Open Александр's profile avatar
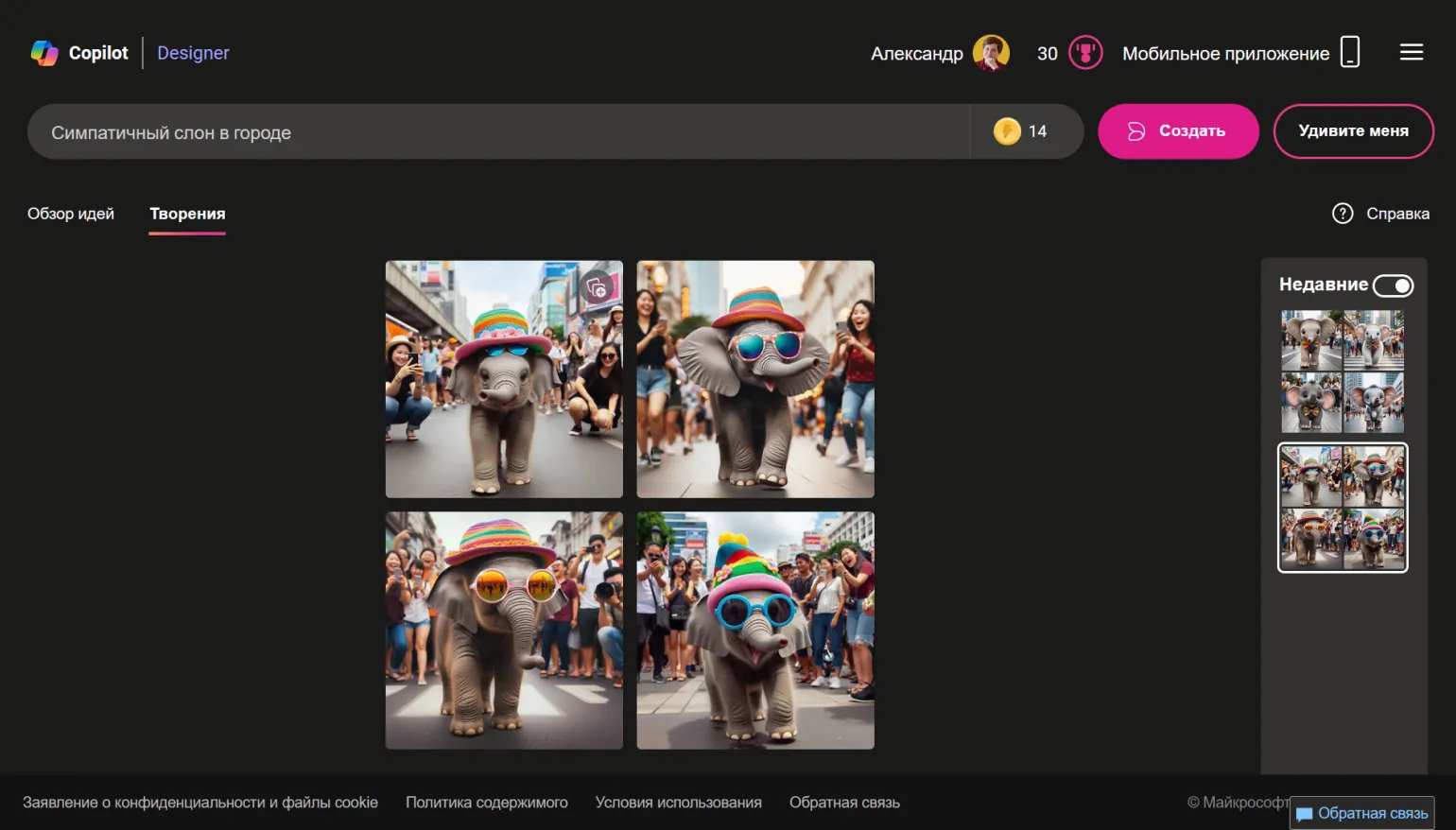The width and height of the screenshot is (1456, 830). [991, 53]
